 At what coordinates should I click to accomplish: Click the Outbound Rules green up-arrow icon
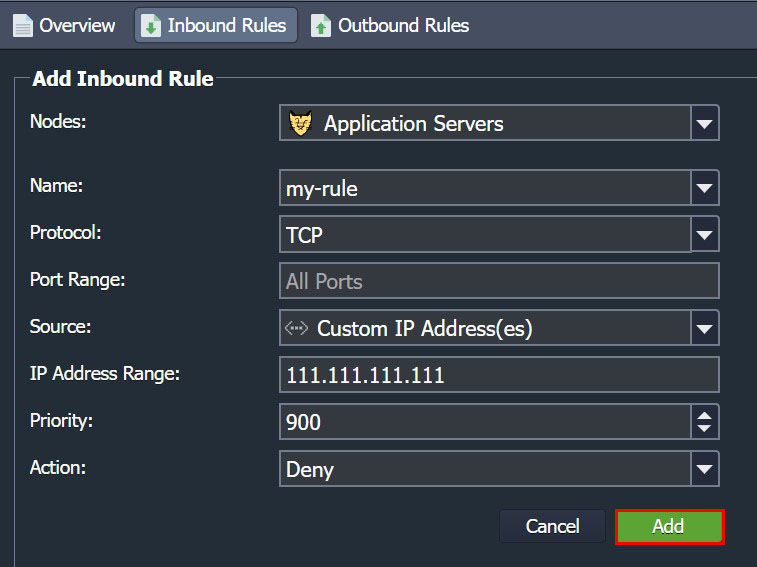[x=321, y=26]
